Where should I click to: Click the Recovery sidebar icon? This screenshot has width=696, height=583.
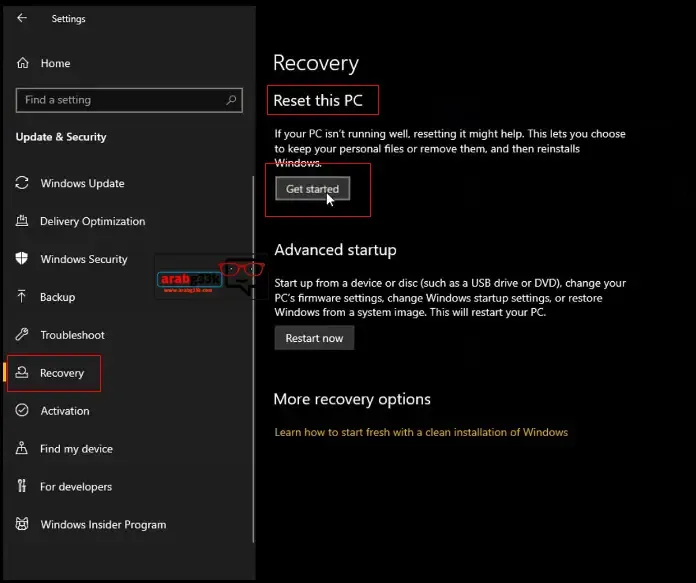coord(22,373)
